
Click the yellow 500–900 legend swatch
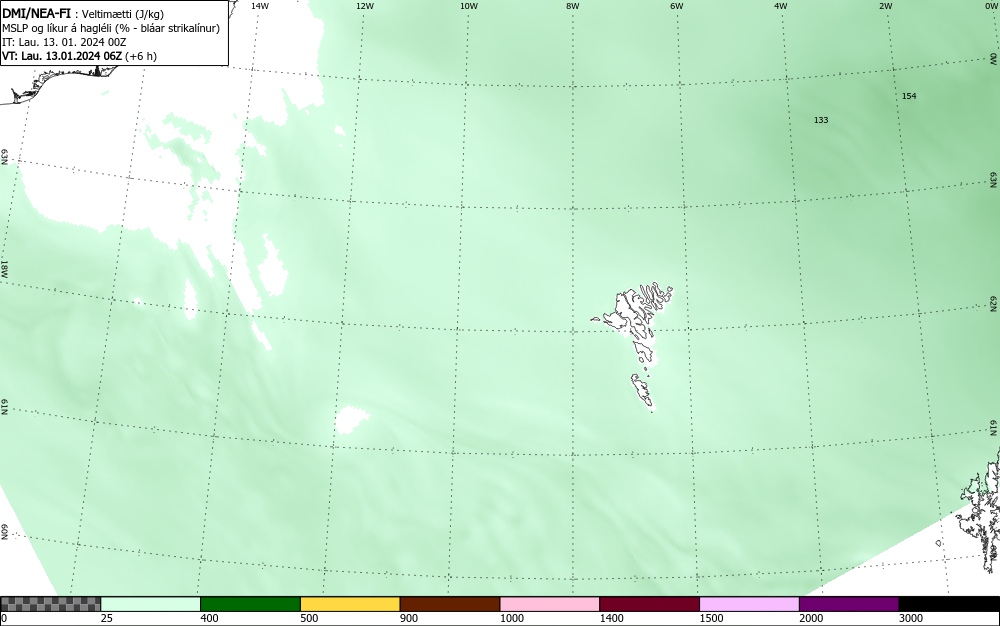350,604
